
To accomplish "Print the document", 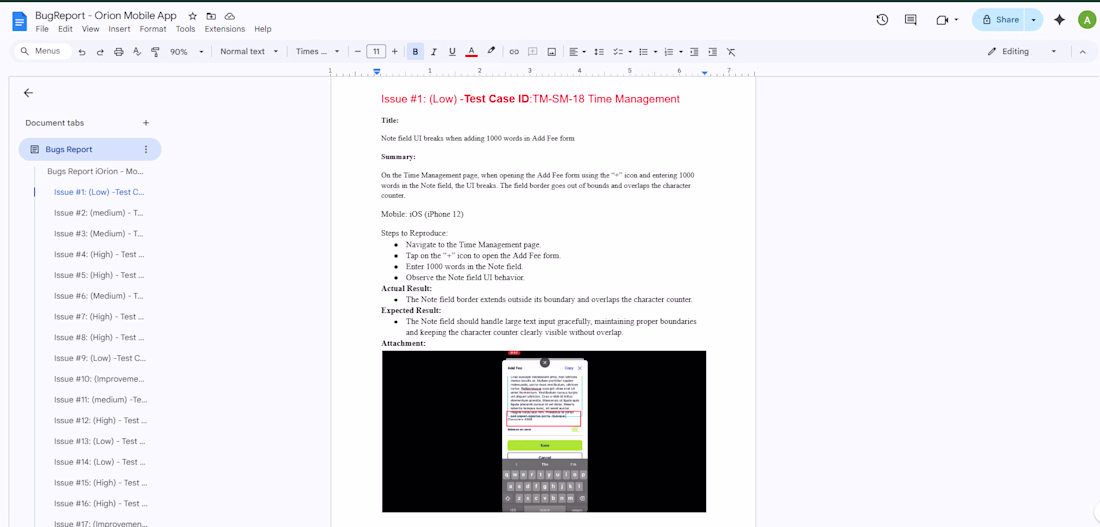I will pyautogui.click(x=119, y=52).
